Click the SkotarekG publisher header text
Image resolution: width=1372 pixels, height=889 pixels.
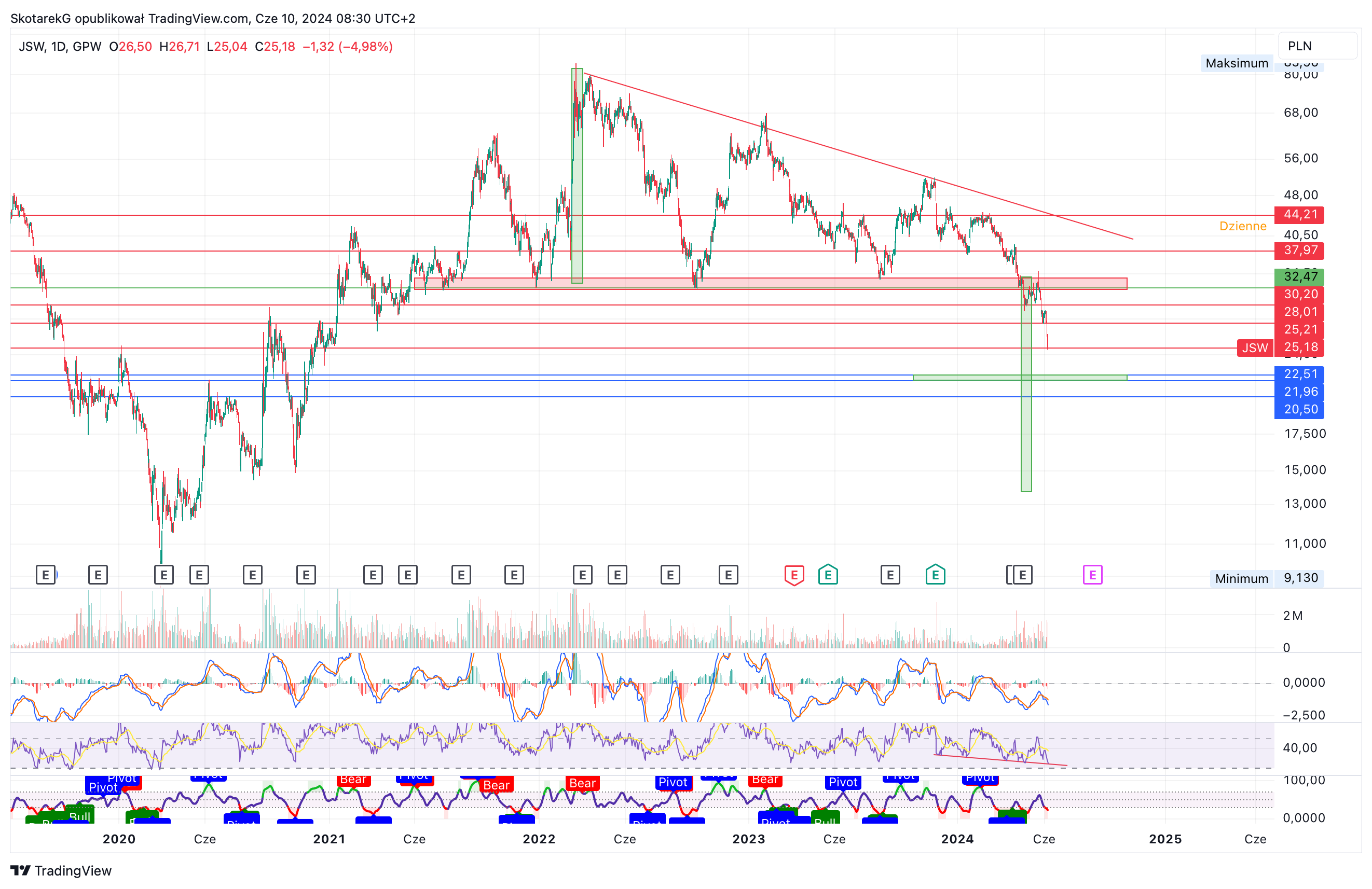pos(213,19)
